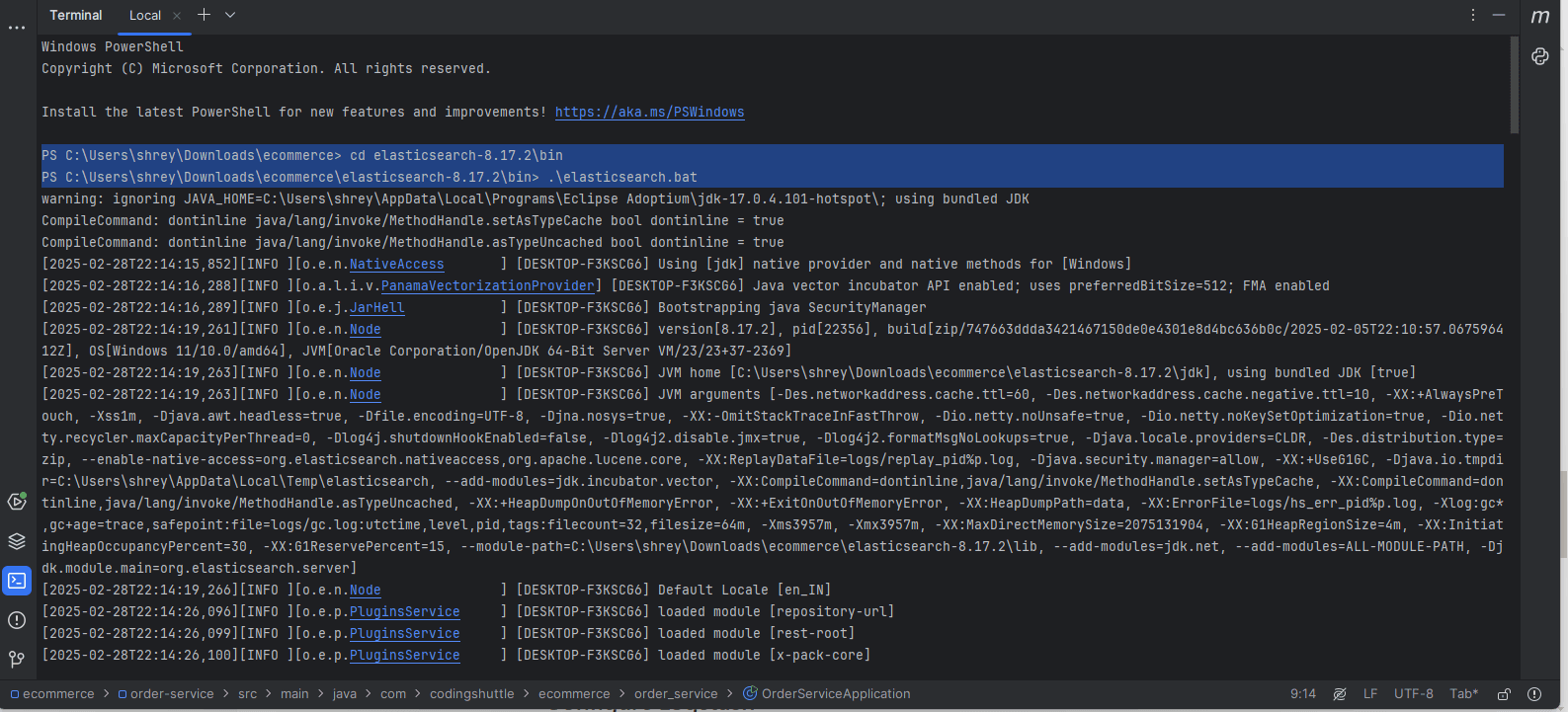Screen dimensions: 1568x712
Task: Toggle the Terminal tool window icon
Action: pyautogui.click(x=17, y=581)
